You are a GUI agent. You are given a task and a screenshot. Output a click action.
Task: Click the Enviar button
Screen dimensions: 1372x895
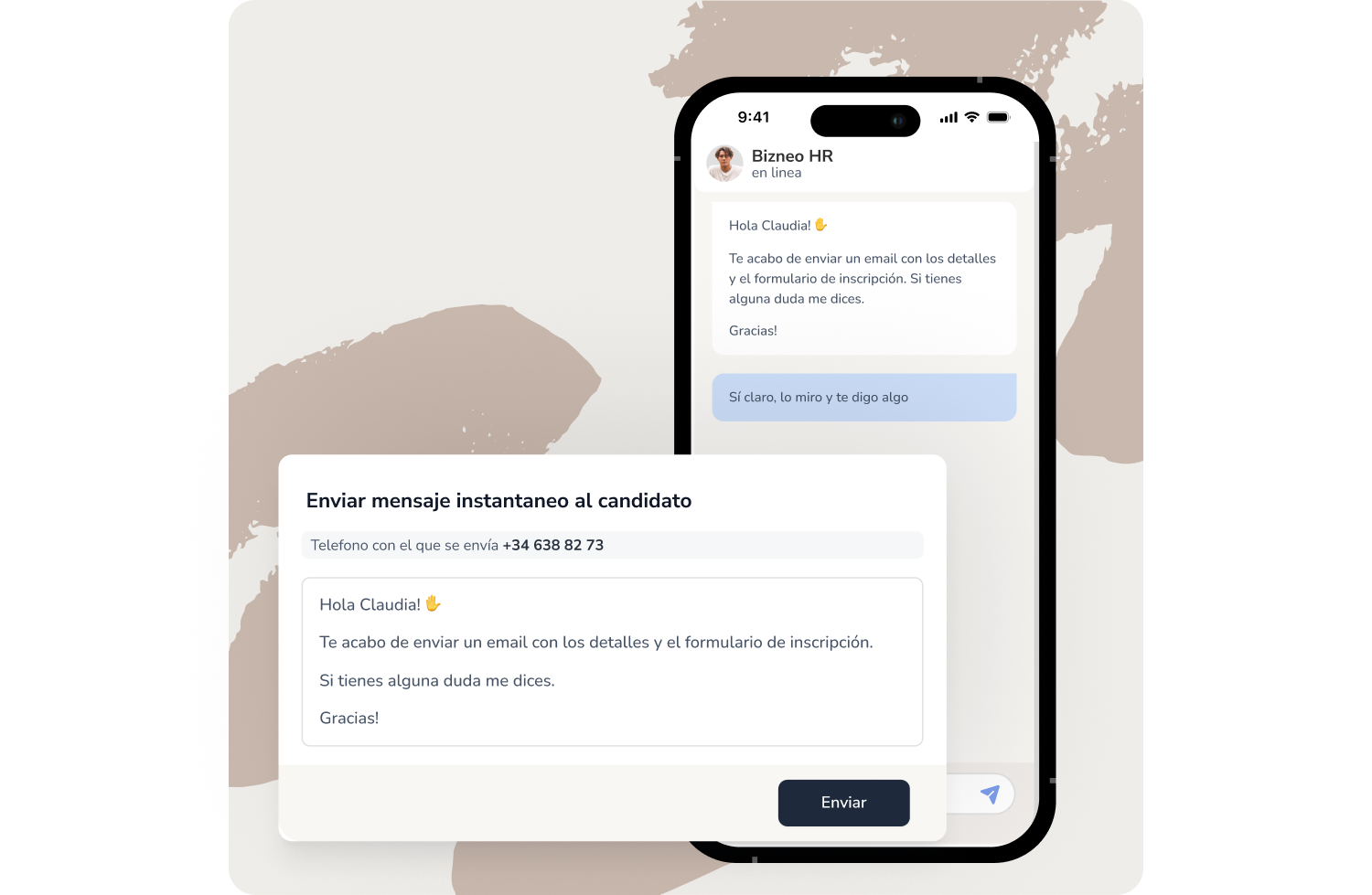[843, 803]
